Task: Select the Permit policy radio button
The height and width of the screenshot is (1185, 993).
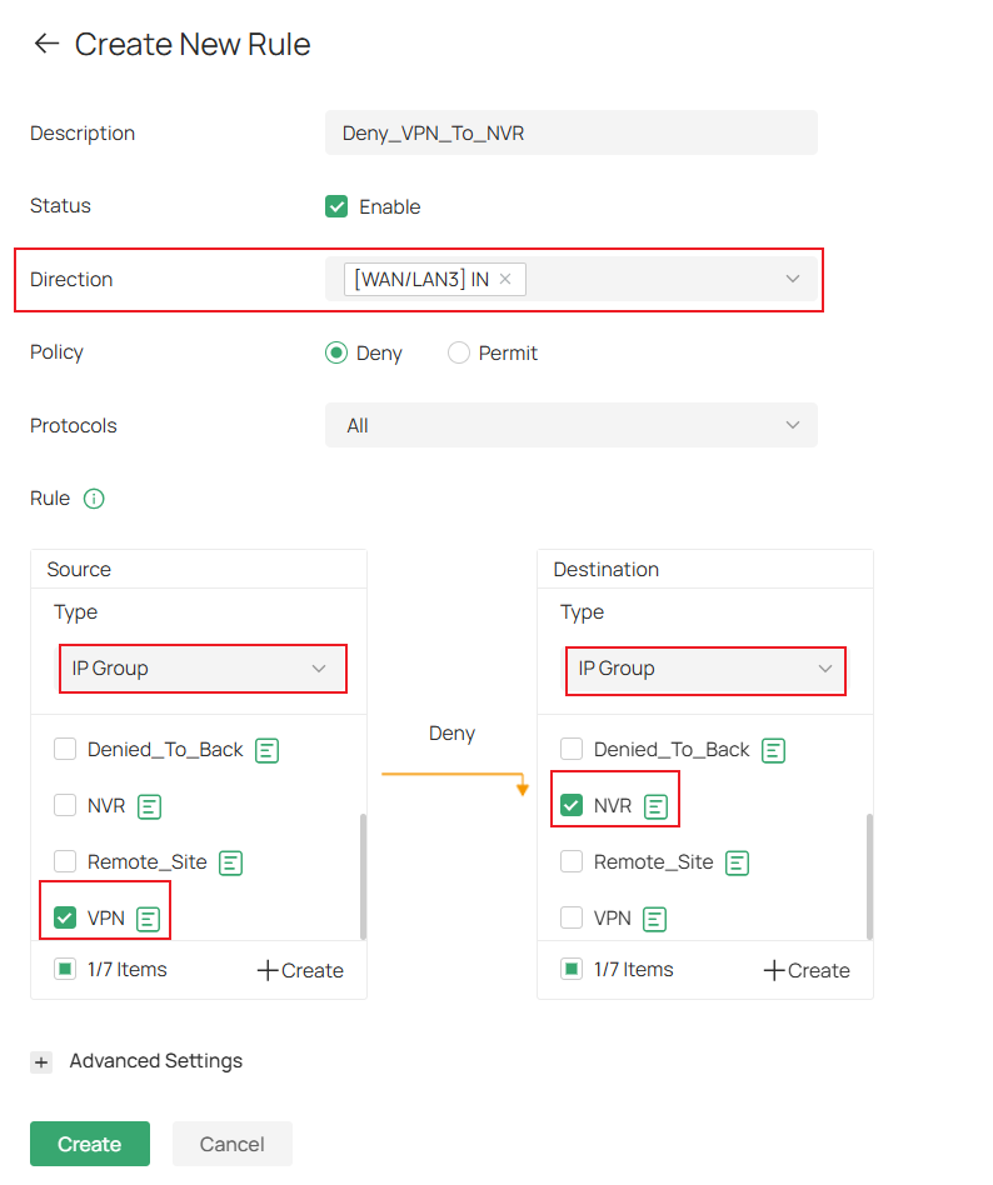Action: (x=459, y=353)
